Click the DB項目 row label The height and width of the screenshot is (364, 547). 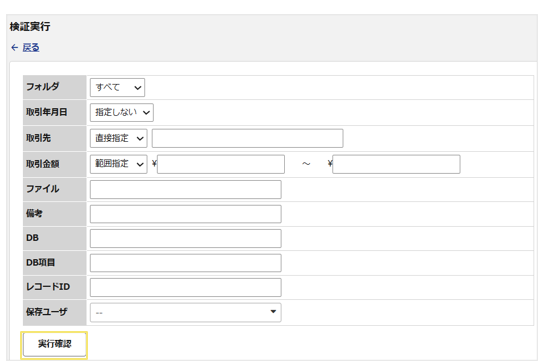40,262
